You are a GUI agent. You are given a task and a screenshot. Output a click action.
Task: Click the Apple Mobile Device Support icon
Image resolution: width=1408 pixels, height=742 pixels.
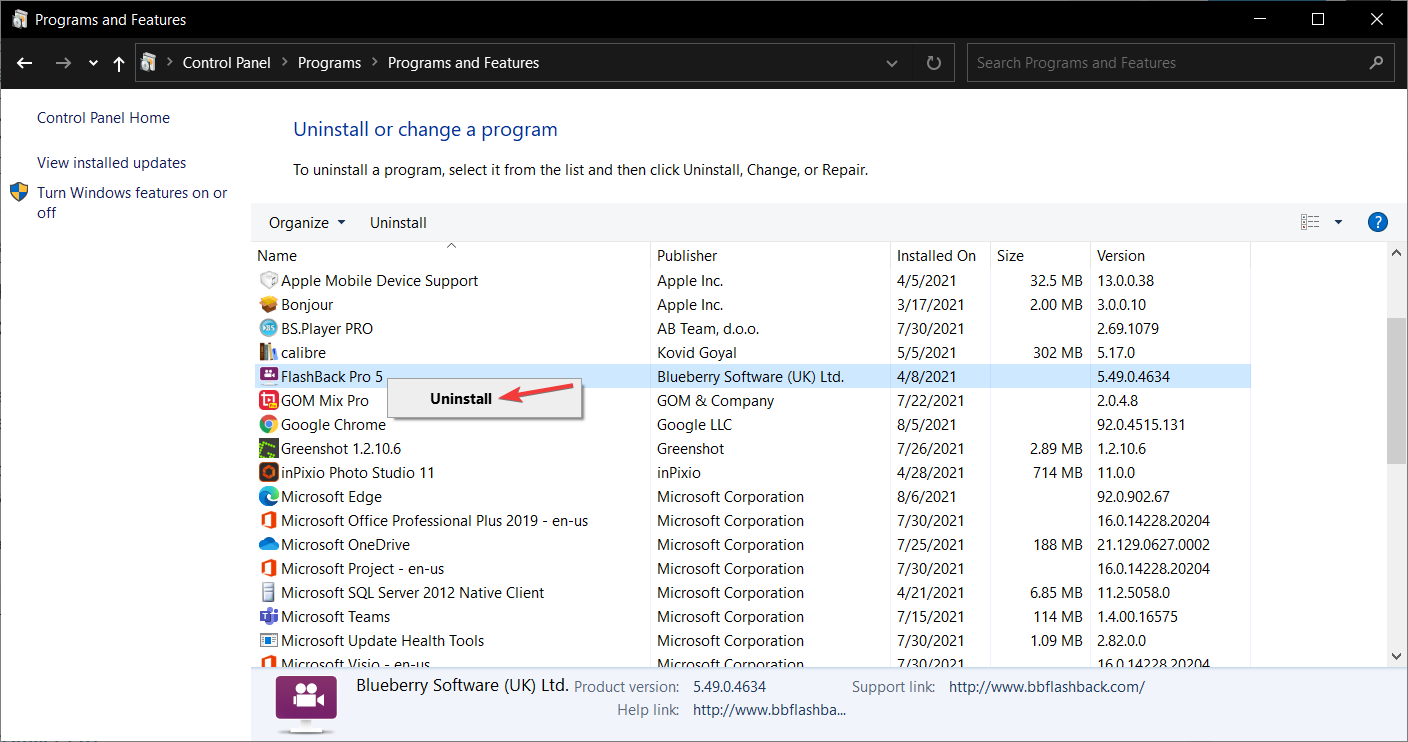[x=268, y=281]
